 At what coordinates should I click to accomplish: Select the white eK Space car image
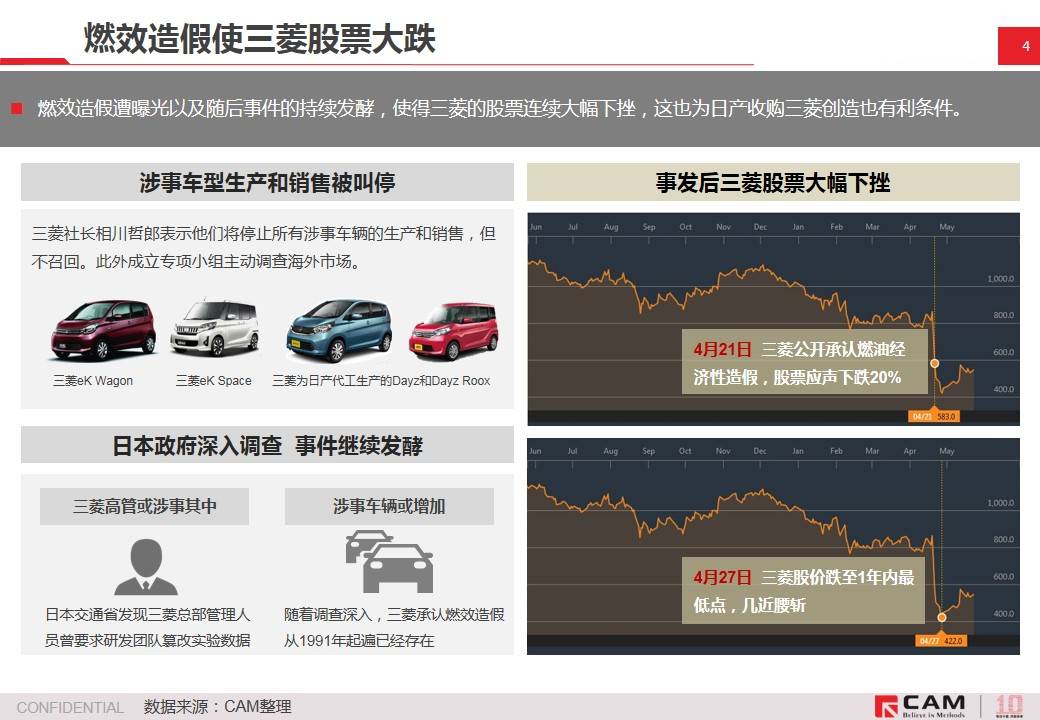214,328
